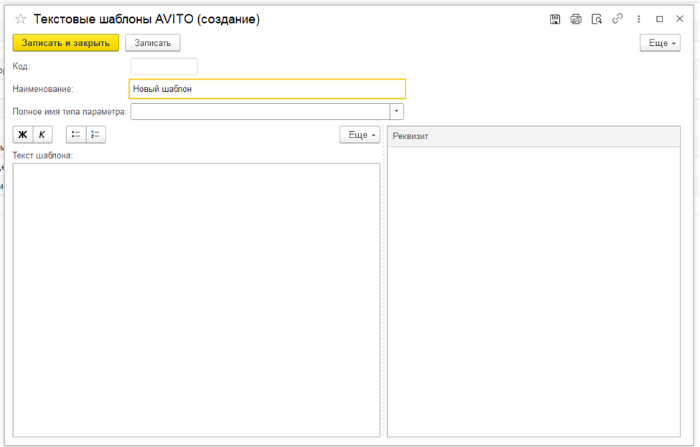700x447 pixels.
Task: Get link via the chain icon
Action: 618,19
